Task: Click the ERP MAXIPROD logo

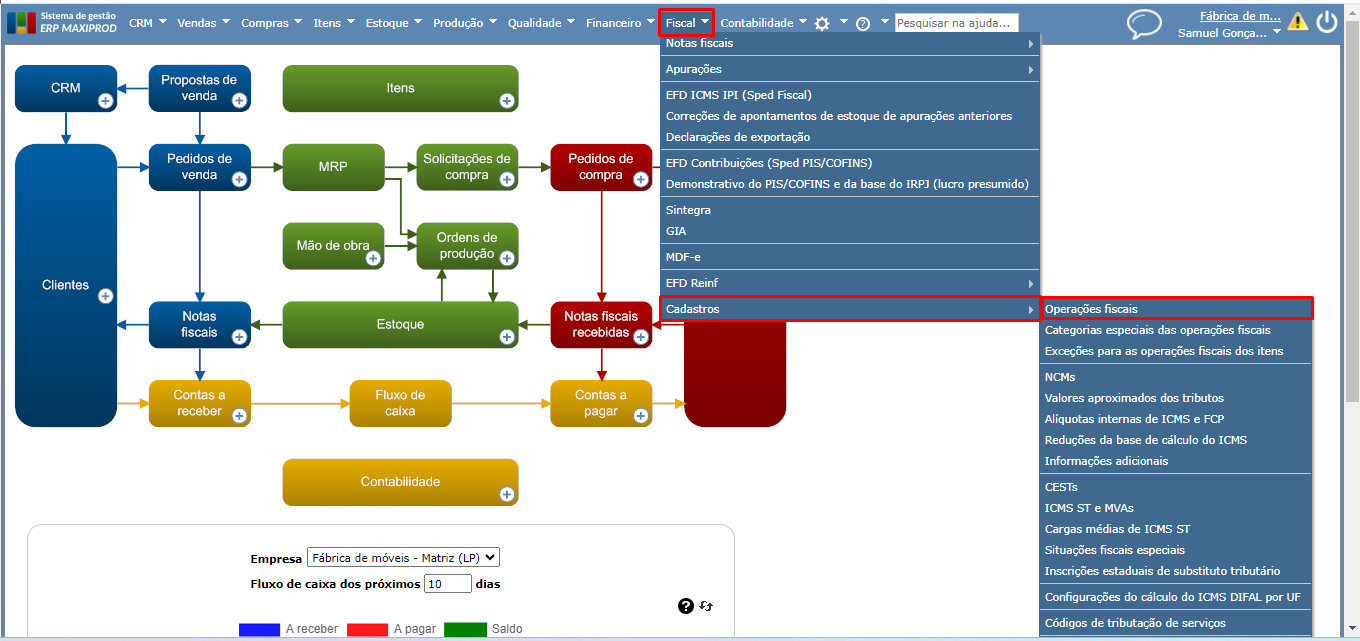Action: coord(63,22)
